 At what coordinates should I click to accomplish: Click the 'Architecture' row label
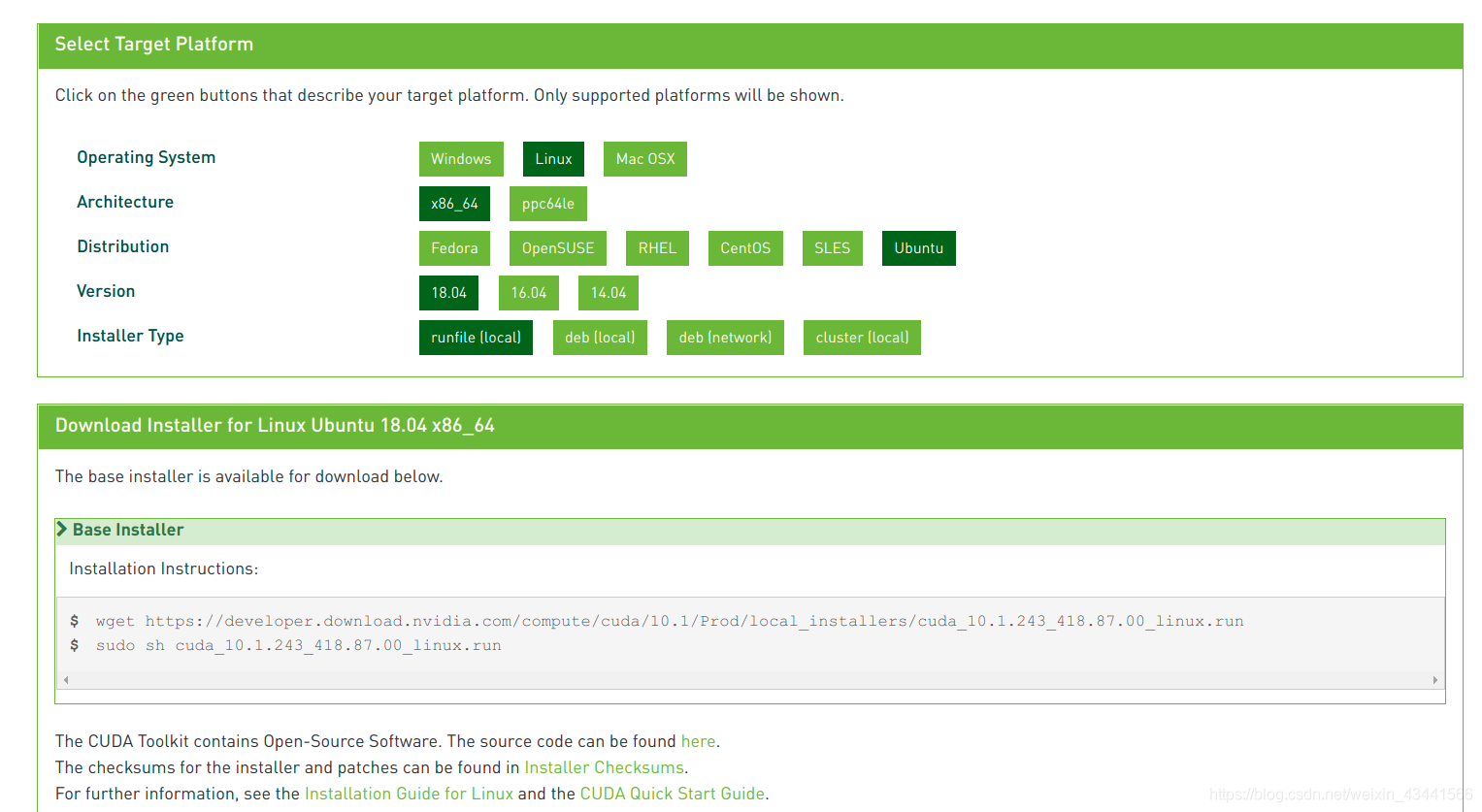(x=125, y=202)
